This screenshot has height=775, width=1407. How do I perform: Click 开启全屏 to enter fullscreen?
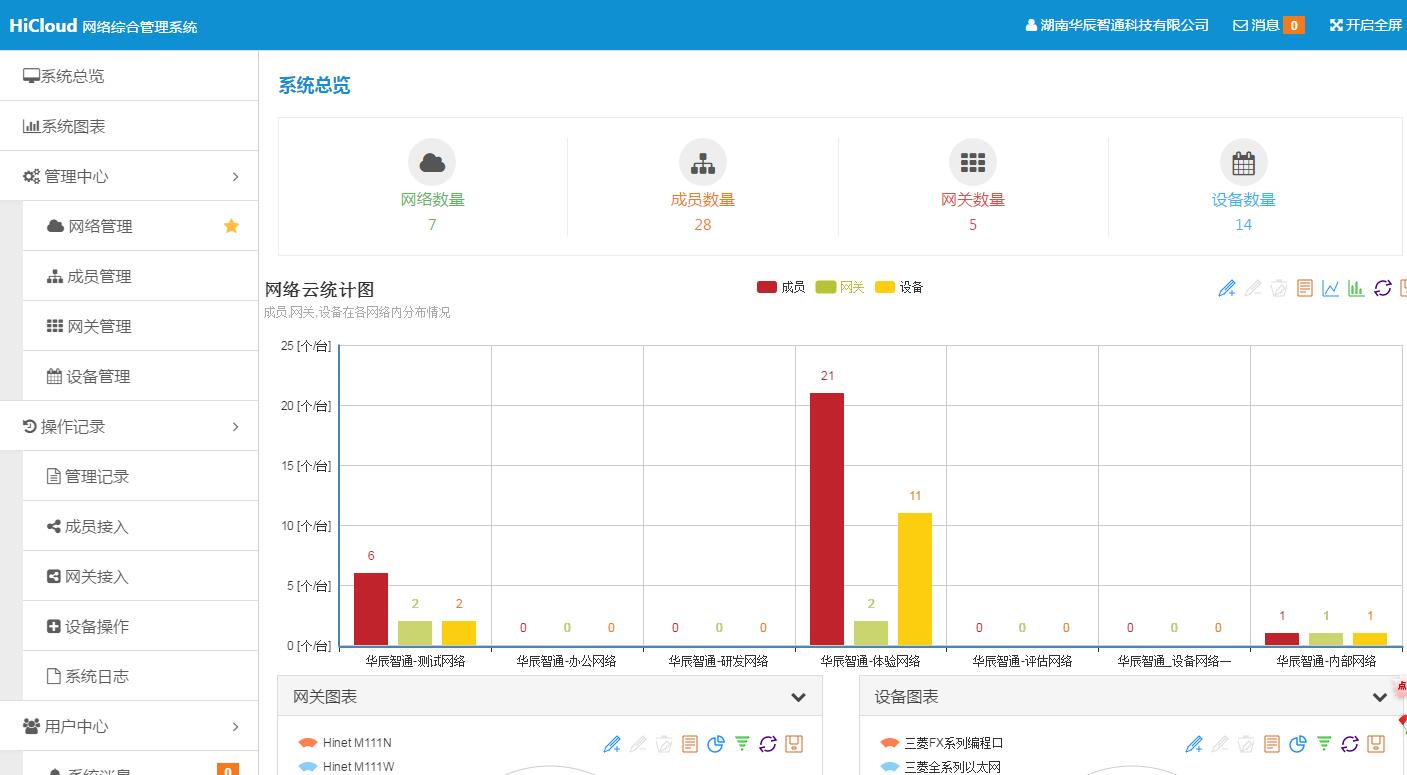point(1365,25)
